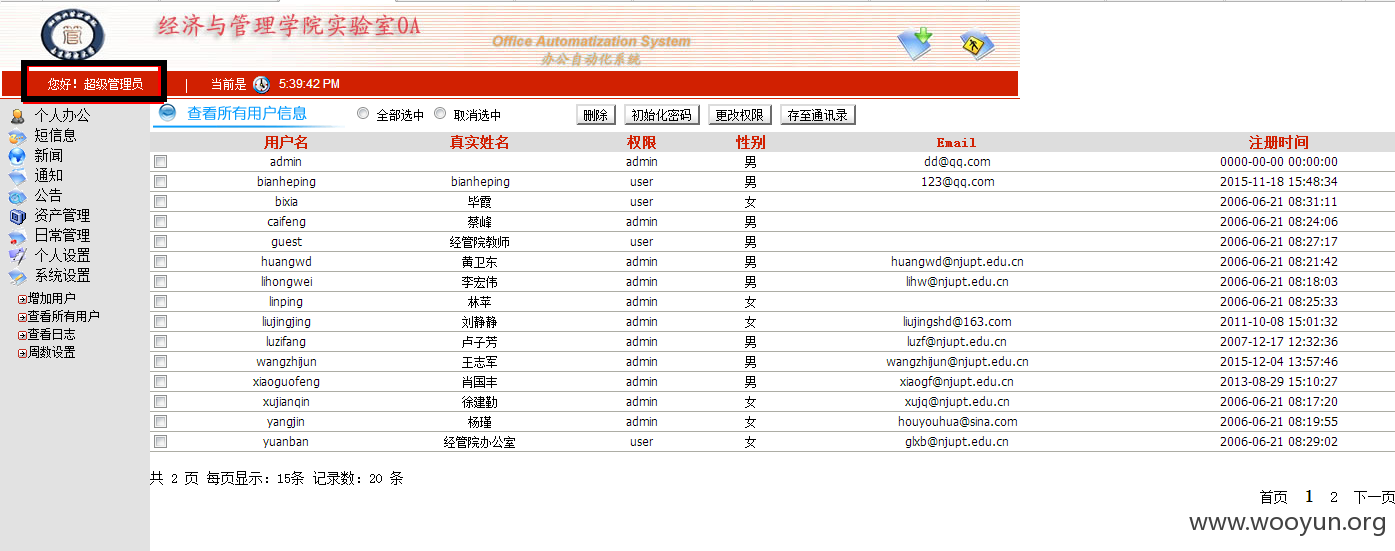Collapse the 系统设置 menu
This screenshot has width=1395, height=551.
pyautogui.click(x=62, y=276)
